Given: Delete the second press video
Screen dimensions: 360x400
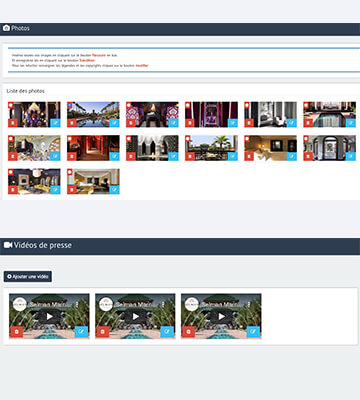Looking at the screenshot, I should 103,332.
